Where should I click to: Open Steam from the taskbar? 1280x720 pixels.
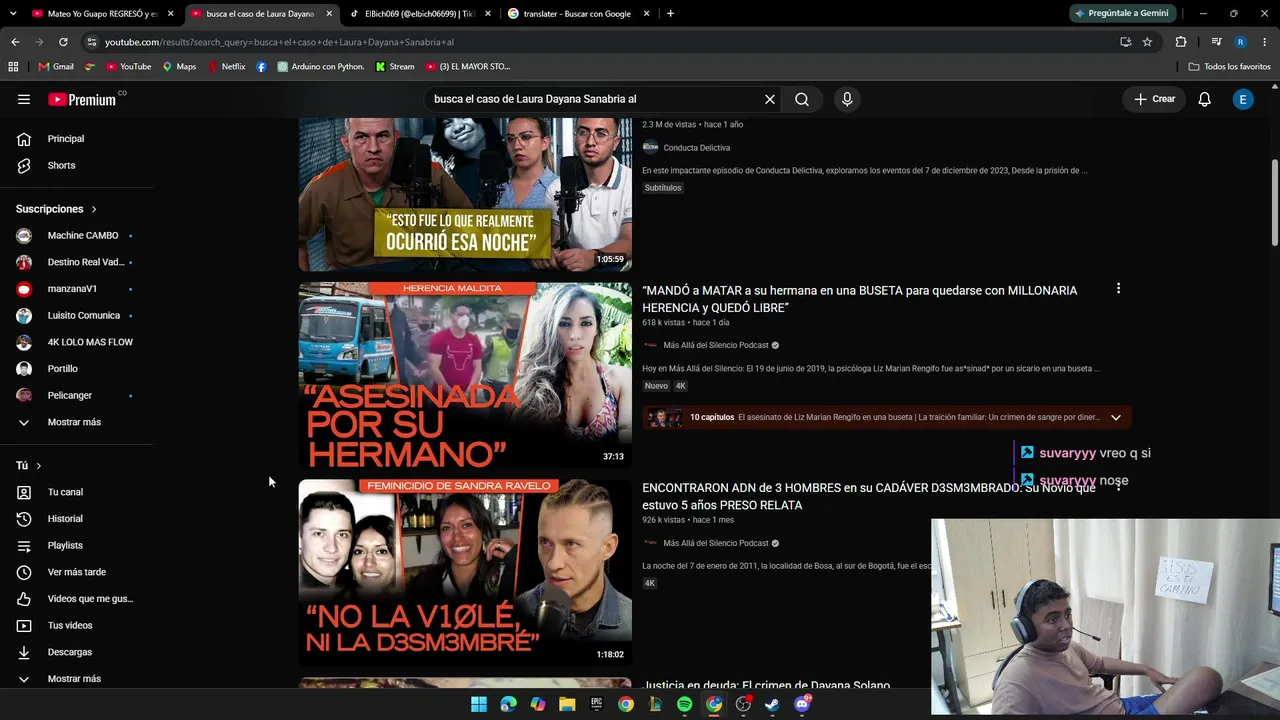[772, 704]
